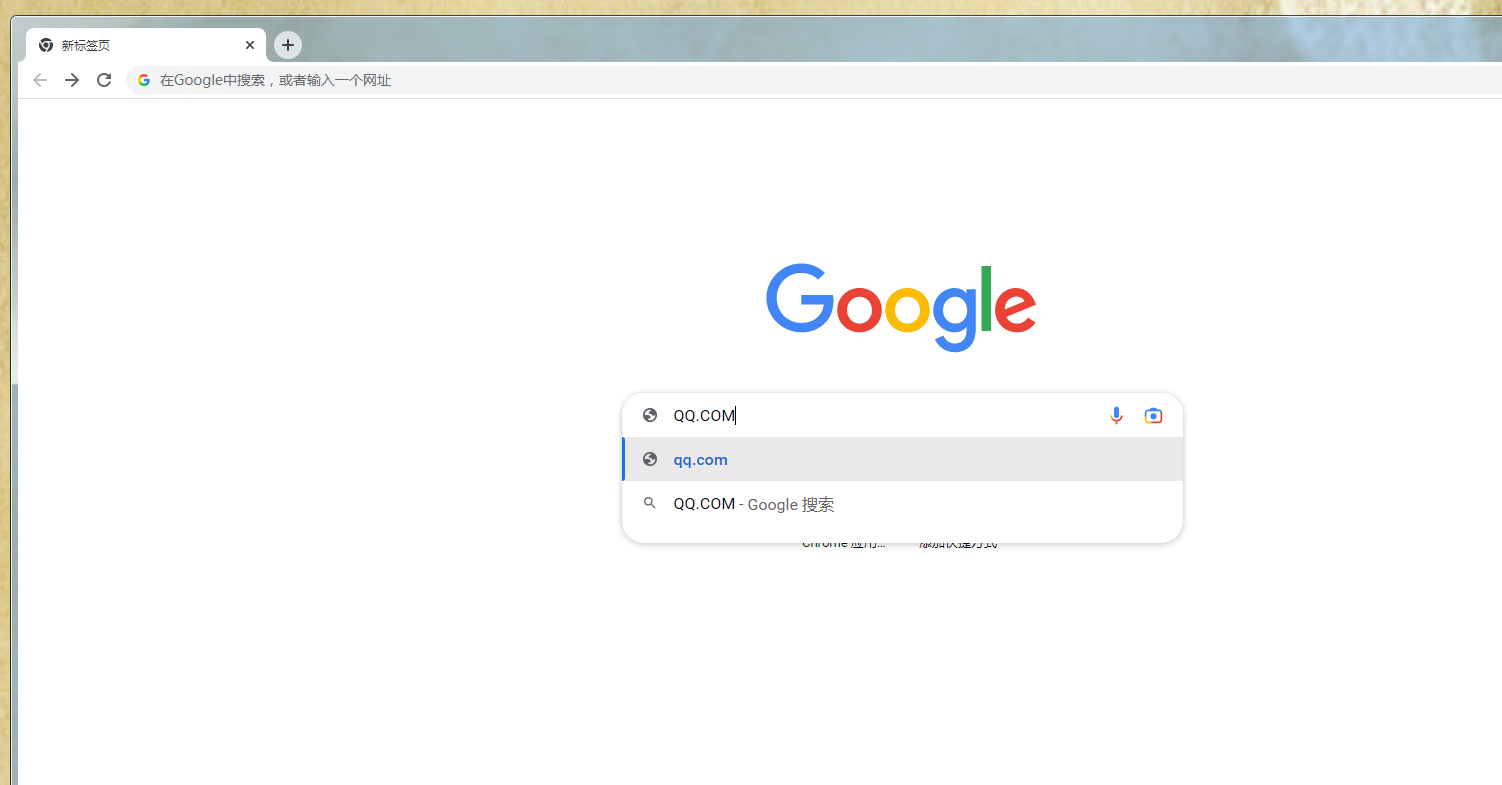
Task: Click the voice search microphone icon
Action: pos(1116,416)
